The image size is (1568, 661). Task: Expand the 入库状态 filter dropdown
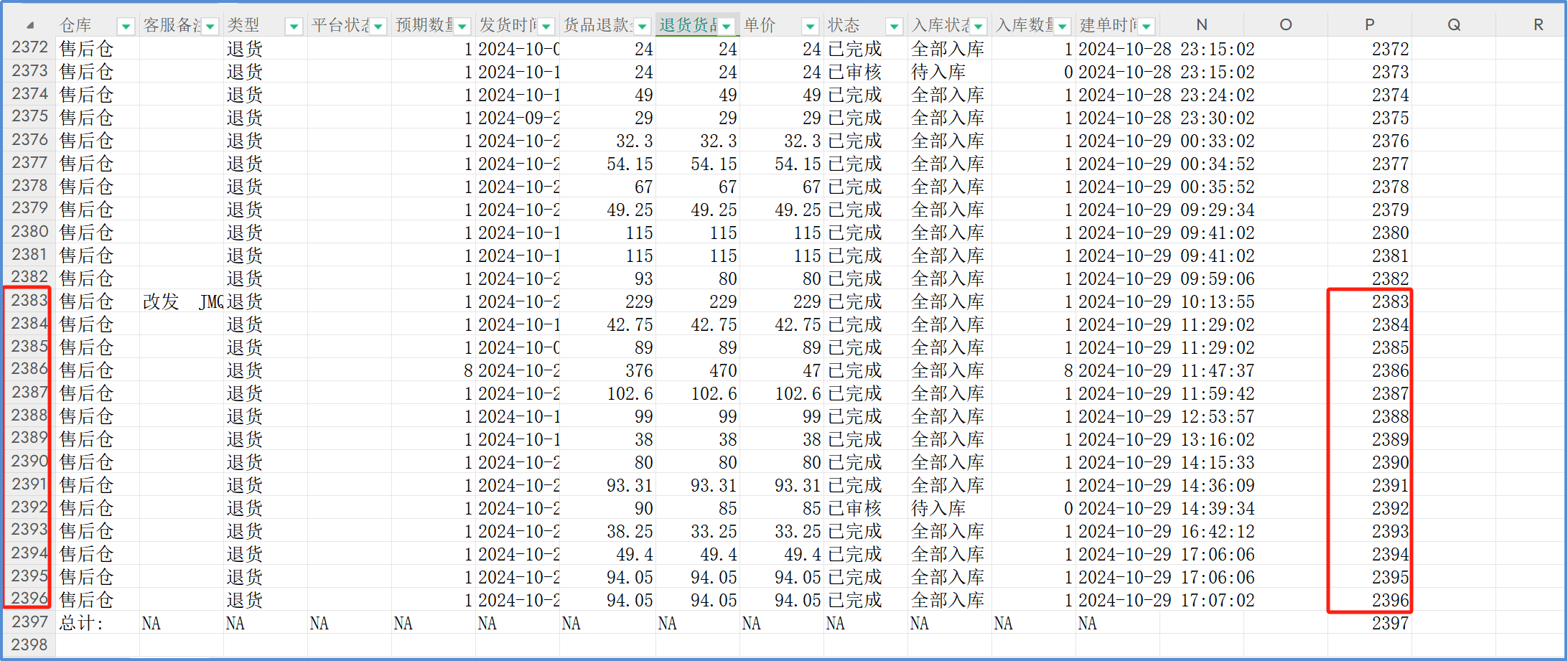pos(979,27)
